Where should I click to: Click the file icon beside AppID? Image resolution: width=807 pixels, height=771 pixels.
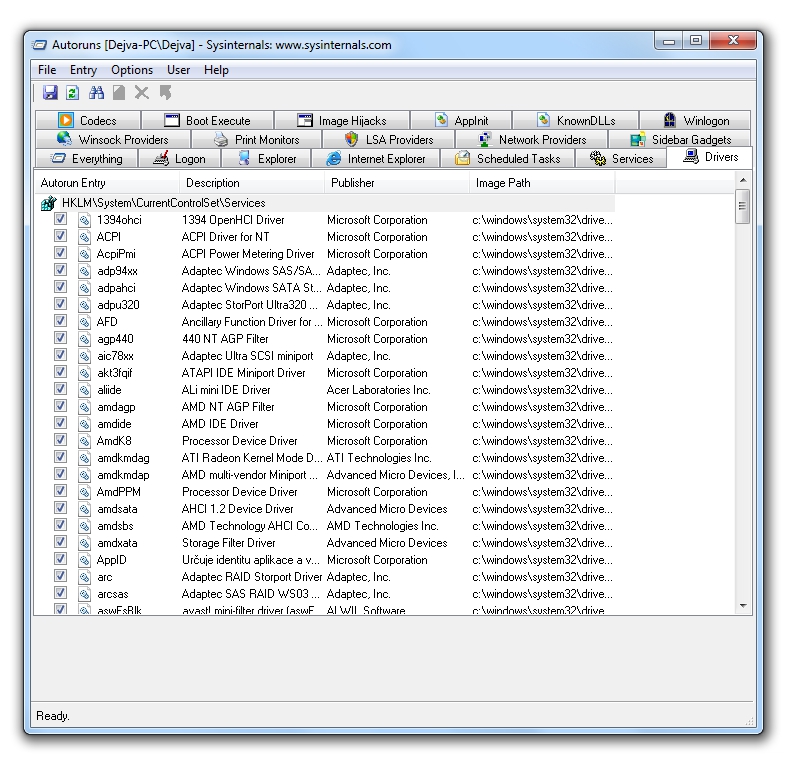click(x=84, y=560)
